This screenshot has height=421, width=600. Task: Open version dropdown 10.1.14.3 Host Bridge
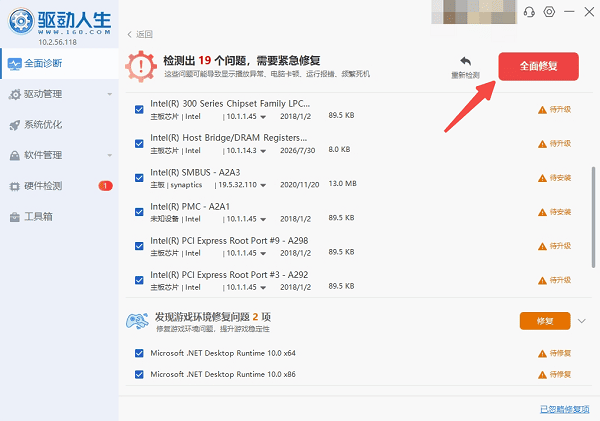263,151
